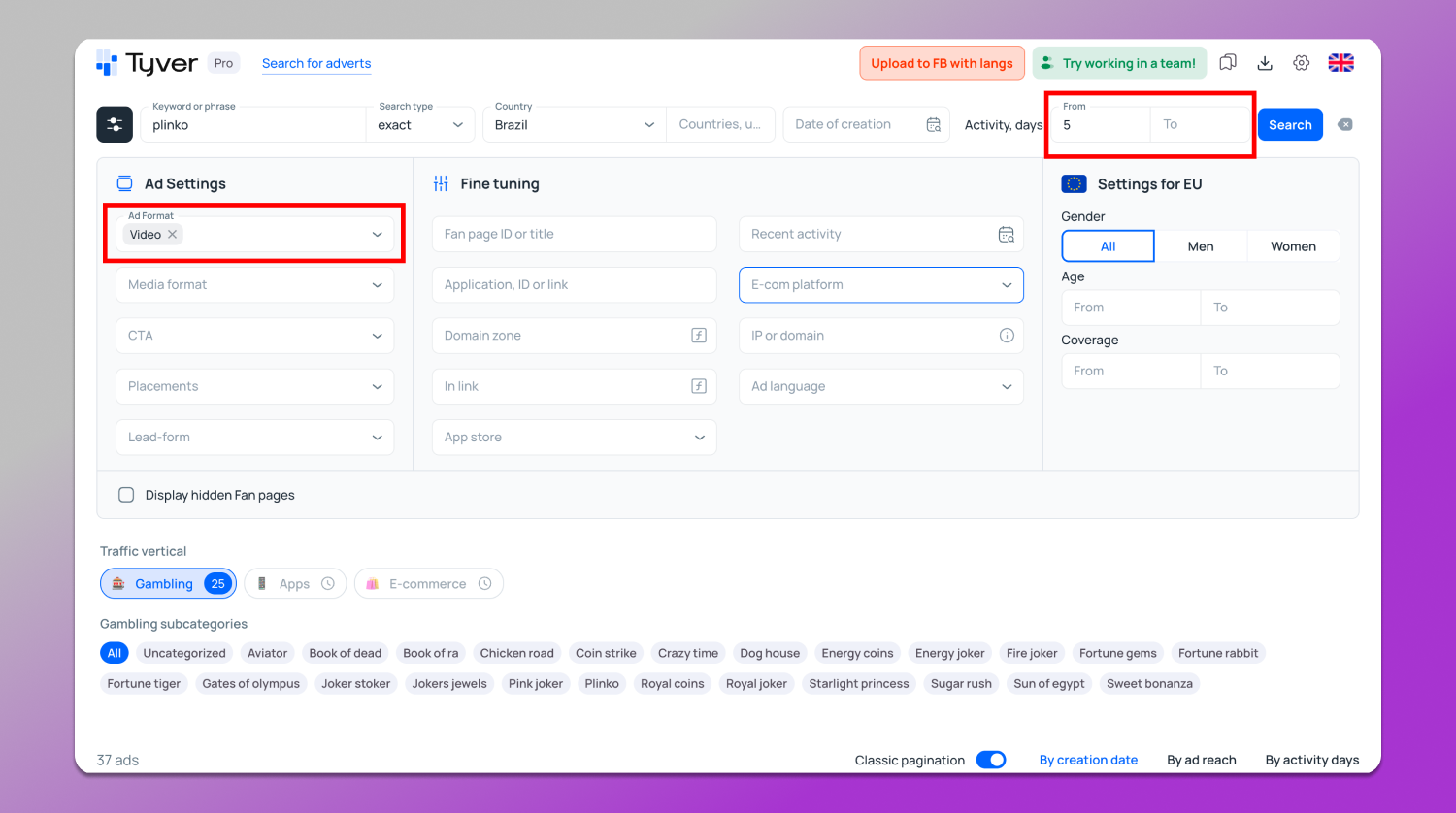
Task: Click info icon in IP or domain field
Action: pyautogui.click(x=1007, y=336)
